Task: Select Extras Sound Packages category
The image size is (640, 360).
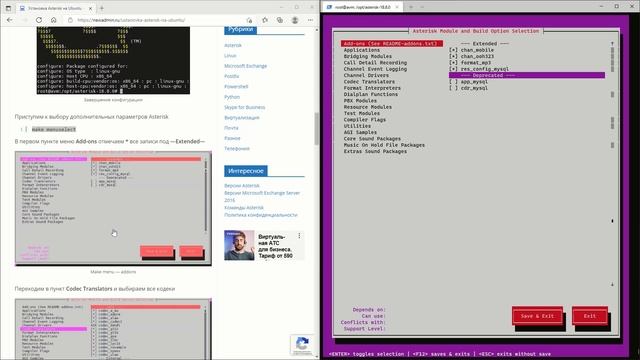Action: click(375, 151)
